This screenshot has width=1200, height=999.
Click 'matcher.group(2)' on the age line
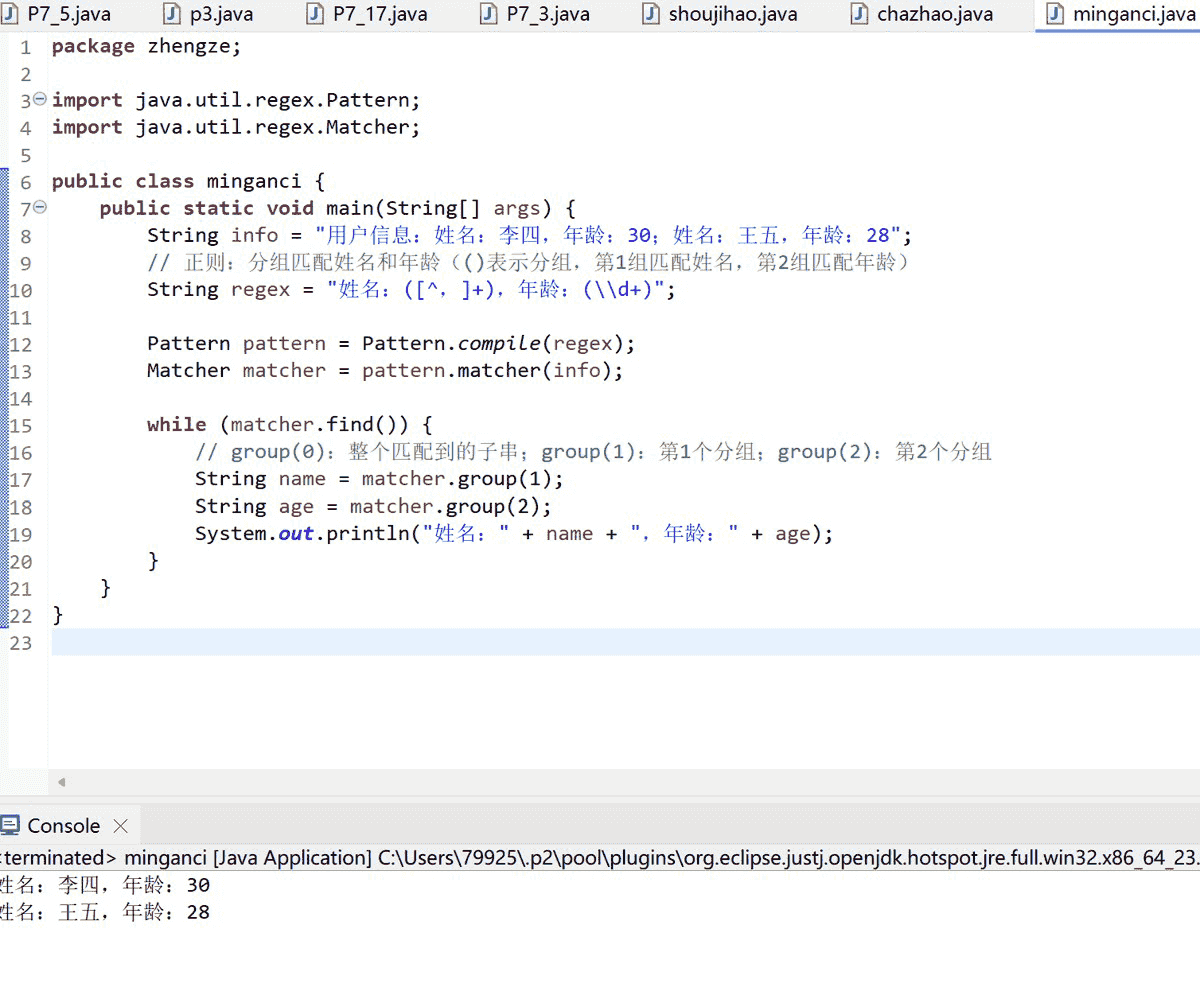tap(444, 505)
